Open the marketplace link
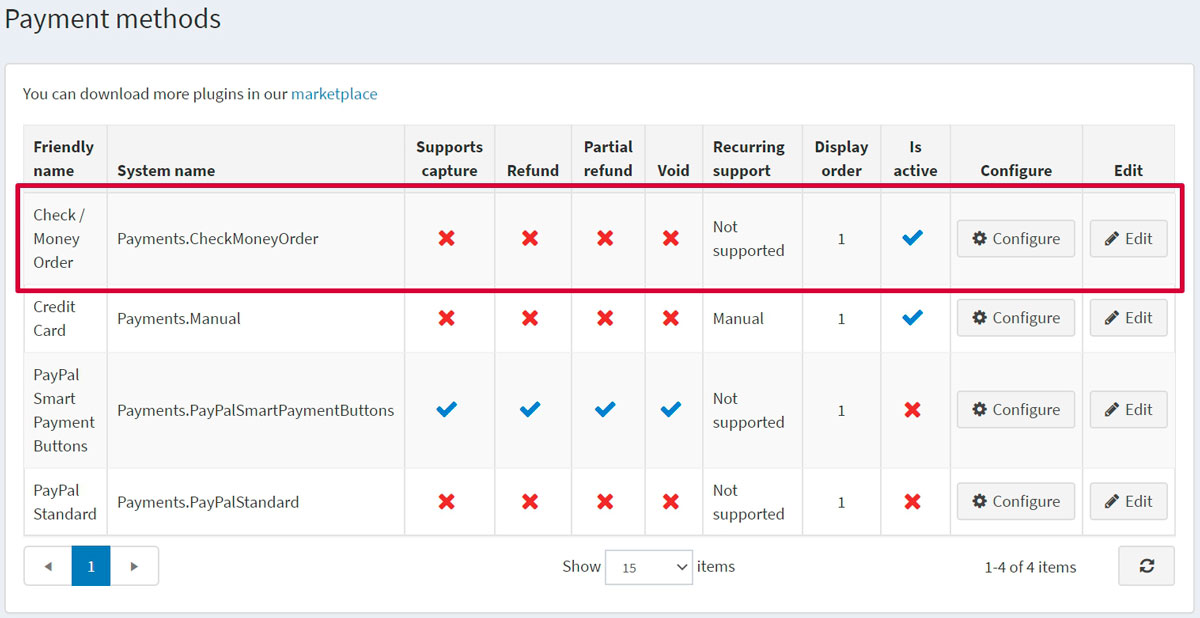 click(x=334, y=94)
